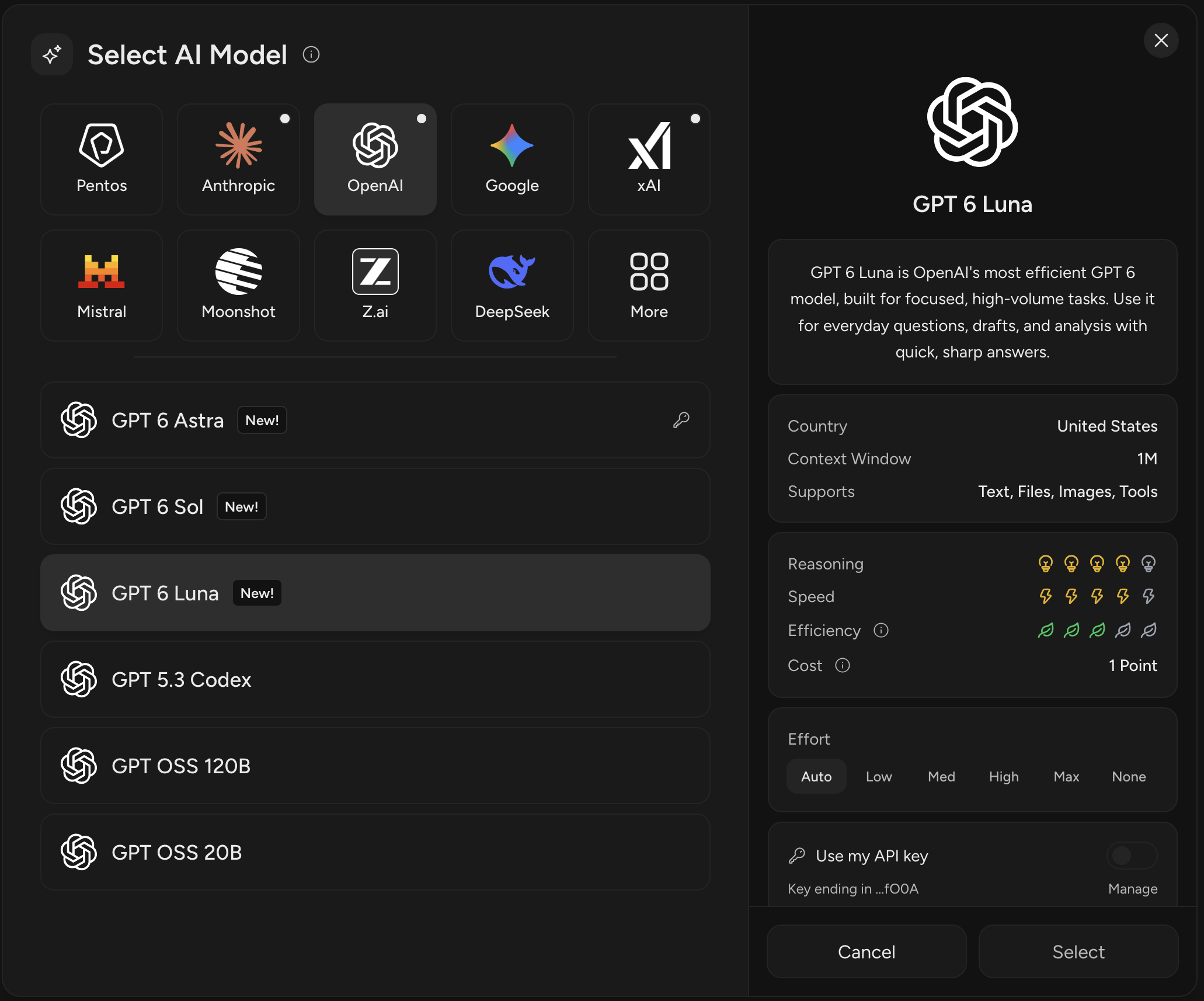Choose the GPT 5.3 Codex model
Image resolution: width=1204 pixels, height=1001 pixels.
375,679
